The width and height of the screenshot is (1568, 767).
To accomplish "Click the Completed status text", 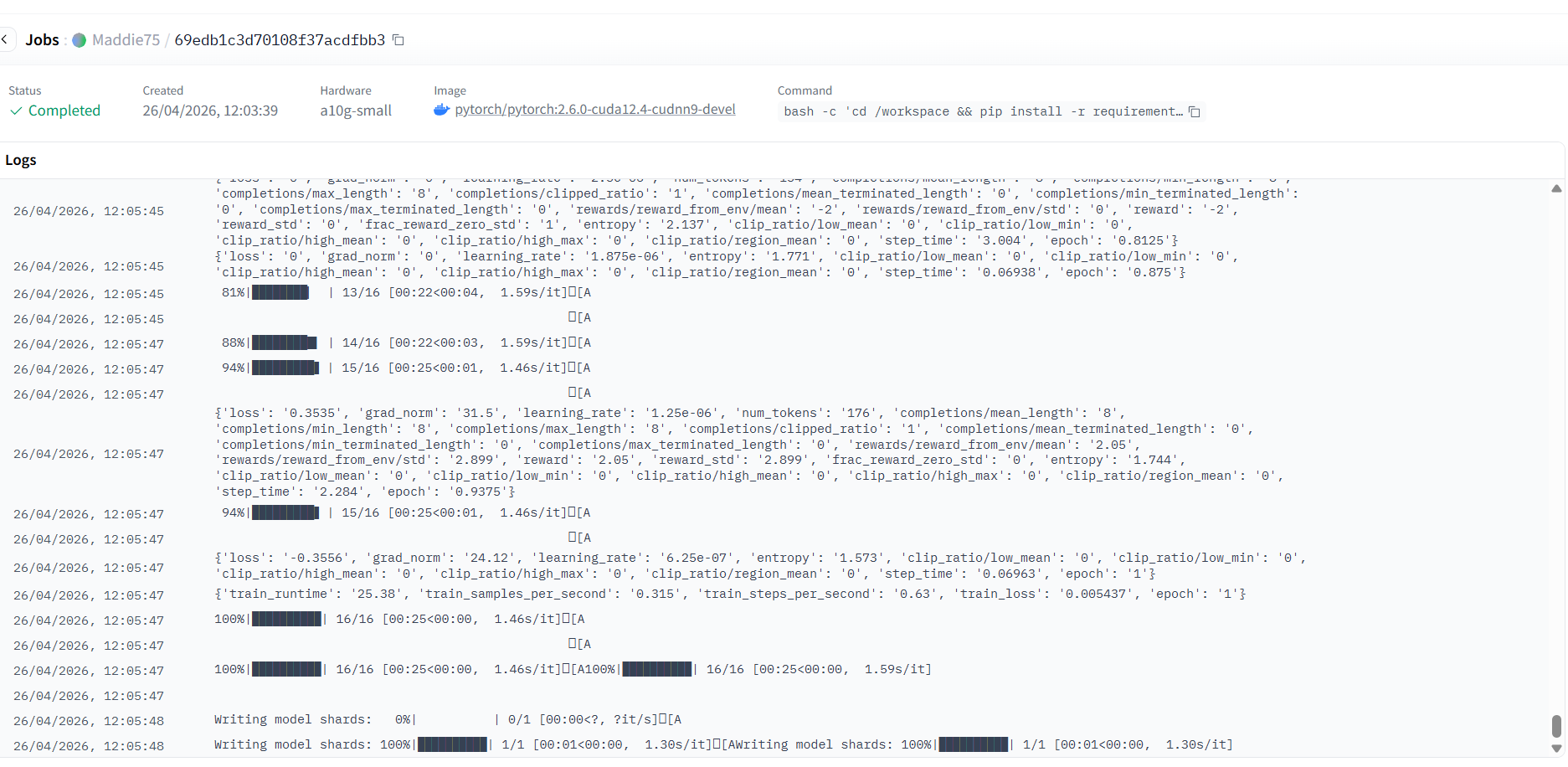I will 64,111.
